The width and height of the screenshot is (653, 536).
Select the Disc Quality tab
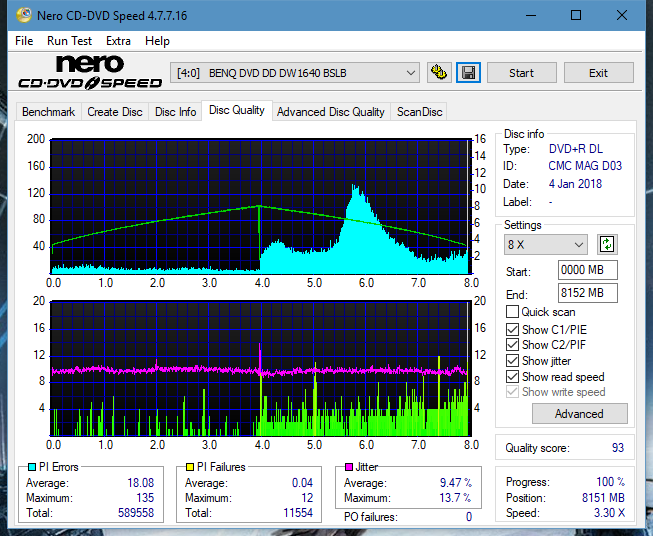237,110
